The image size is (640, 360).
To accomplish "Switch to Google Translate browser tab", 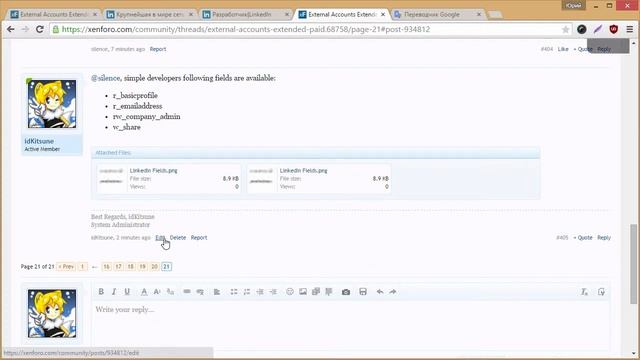I will coord(438,14).
